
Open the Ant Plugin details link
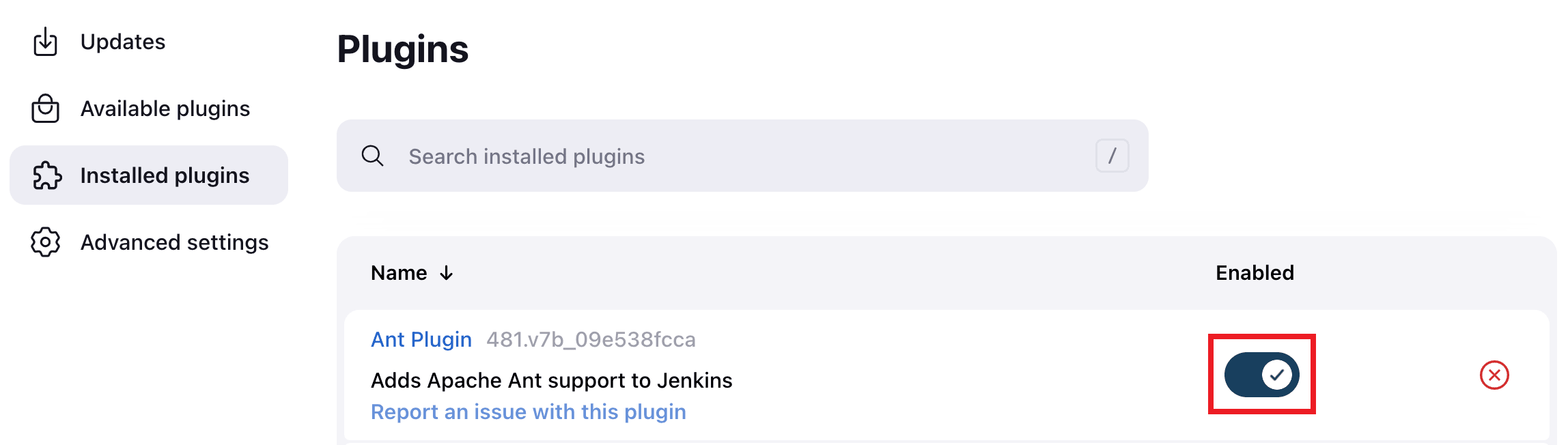pyautogui.click(x=421, y=339)
